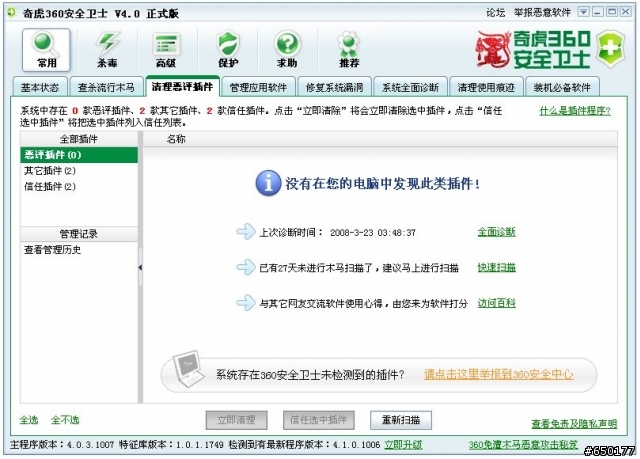This screenshot has width=640, height=459.
Task: Click the app icon in title bar
Action: [11, 13]
